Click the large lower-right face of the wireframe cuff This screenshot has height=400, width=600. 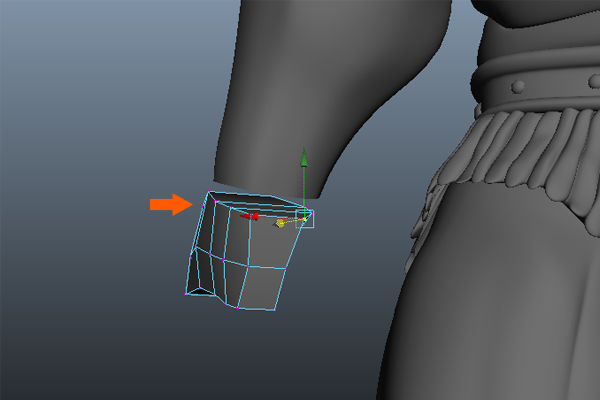(262, 289)
